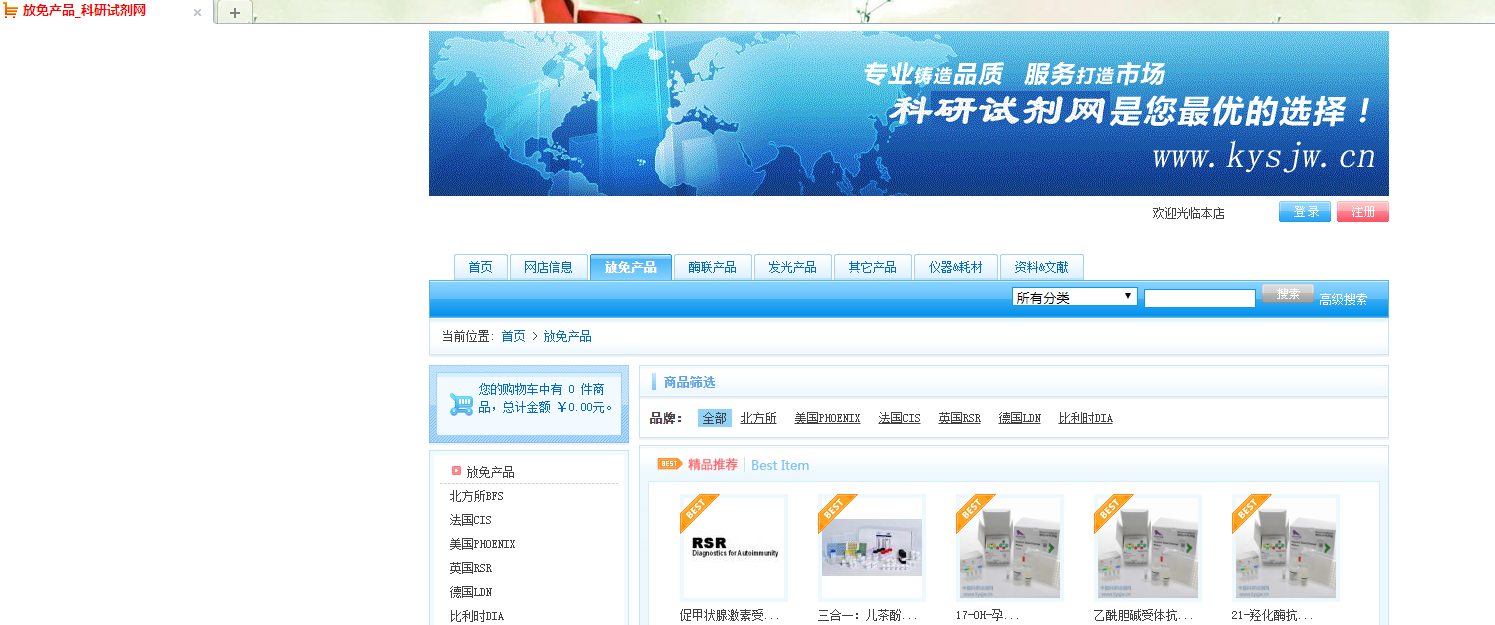Close the browser tab 放免产品_科研试剂网
Screen dimensions: 1495x625
click(x=197, y=13)
